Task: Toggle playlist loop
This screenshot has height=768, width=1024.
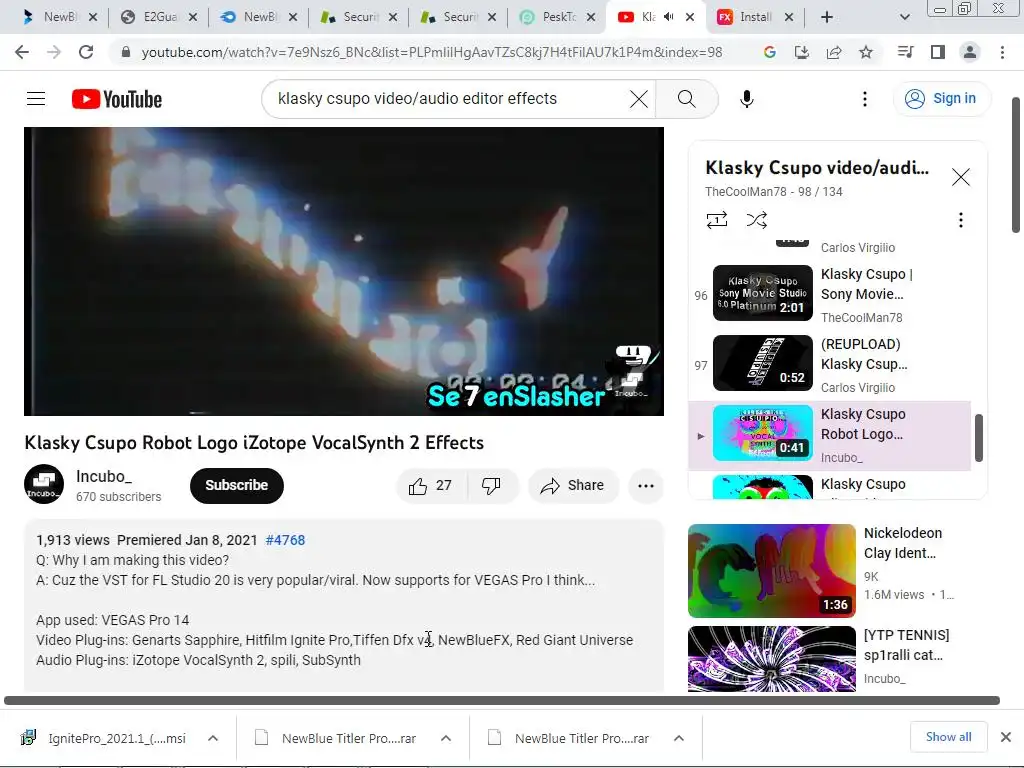Action: point(716,219)
